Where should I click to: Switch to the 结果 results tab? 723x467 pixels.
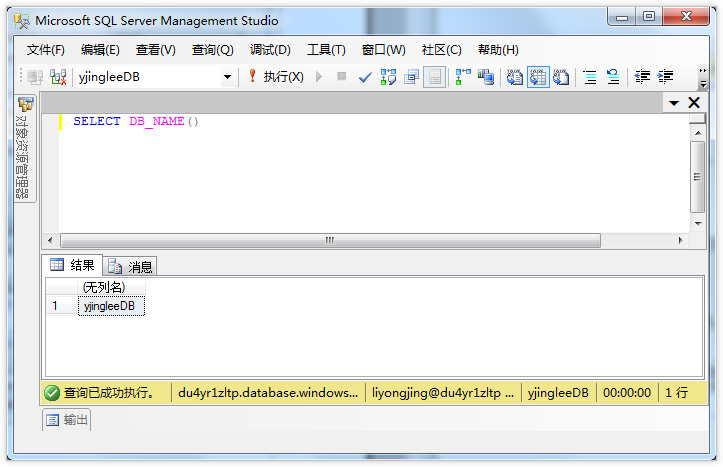tap(72, 265)
